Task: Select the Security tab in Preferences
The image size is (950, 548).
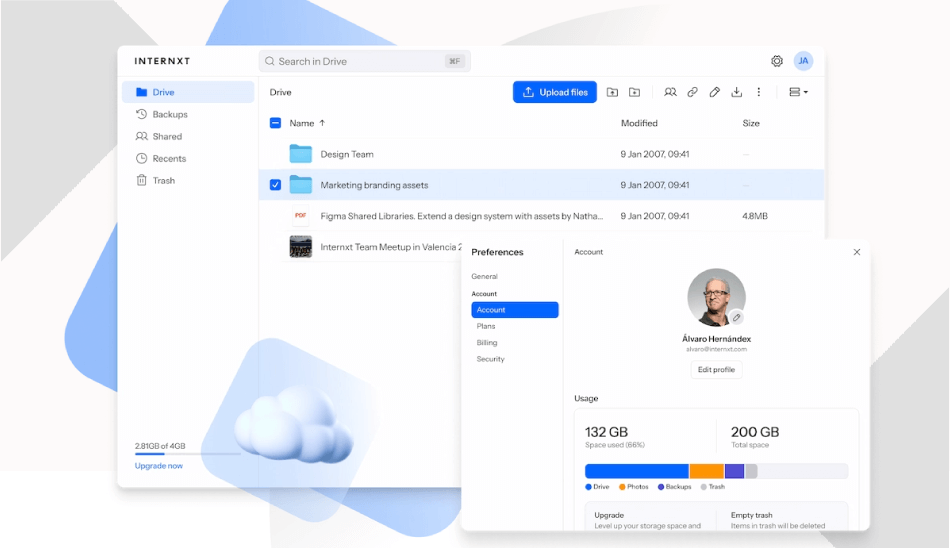Action: pyautogui.click(x=490, y=359)
